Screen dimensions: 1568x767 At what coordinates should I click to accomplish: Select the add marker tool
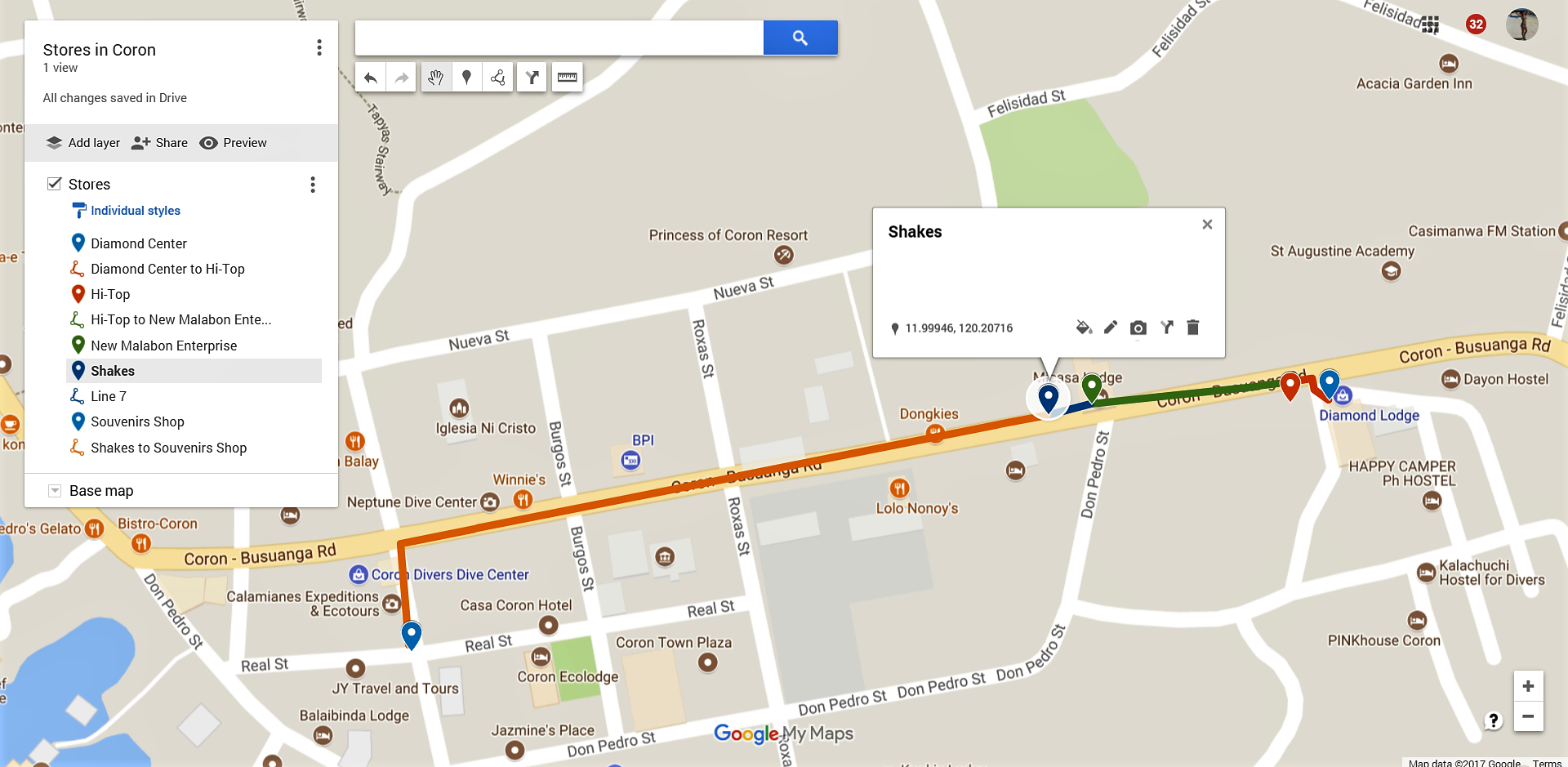click(x=466, y=78)
